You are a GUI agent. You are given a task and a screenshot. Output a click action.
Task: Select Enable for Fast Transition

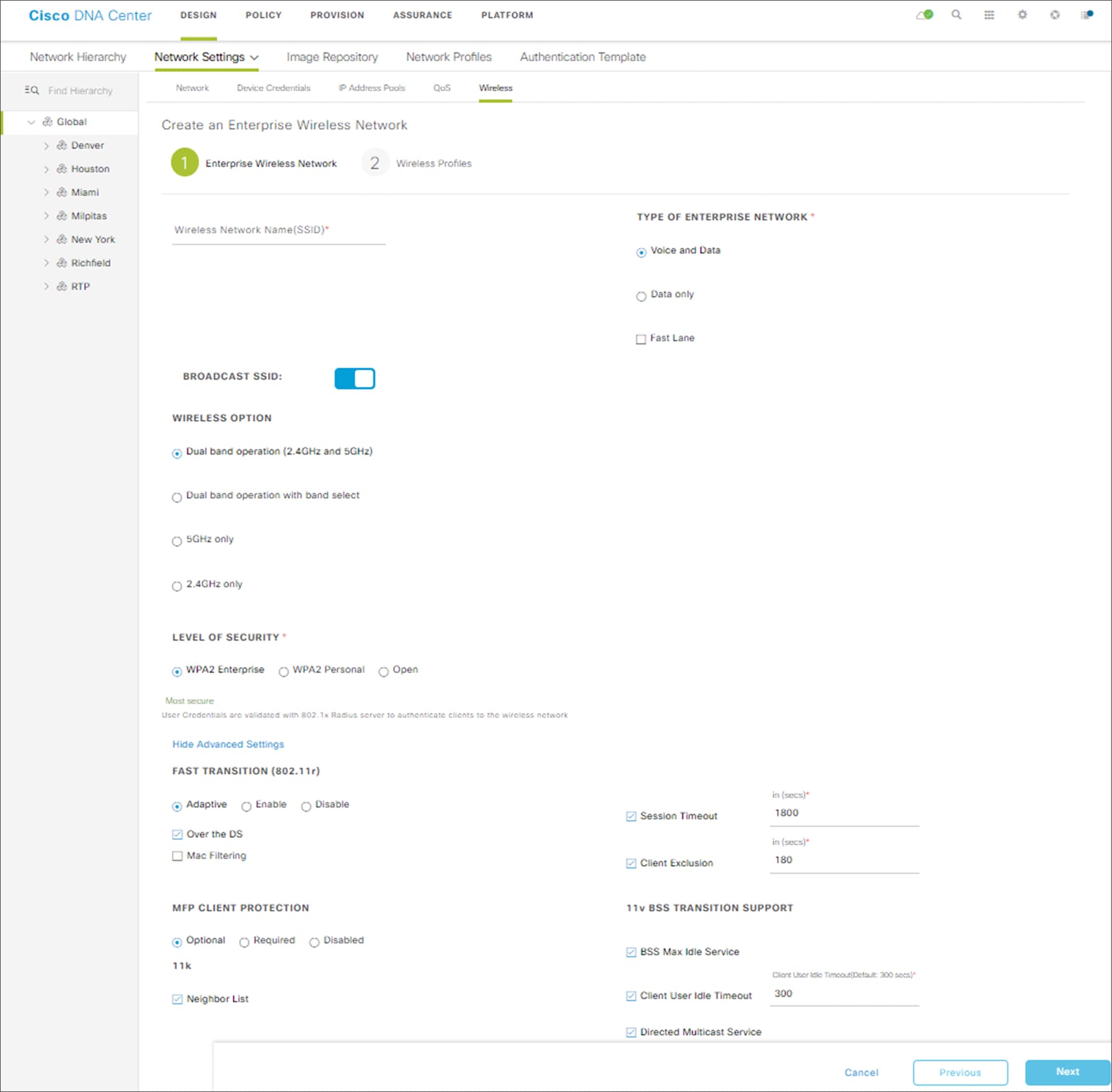[x=246, y=807]
